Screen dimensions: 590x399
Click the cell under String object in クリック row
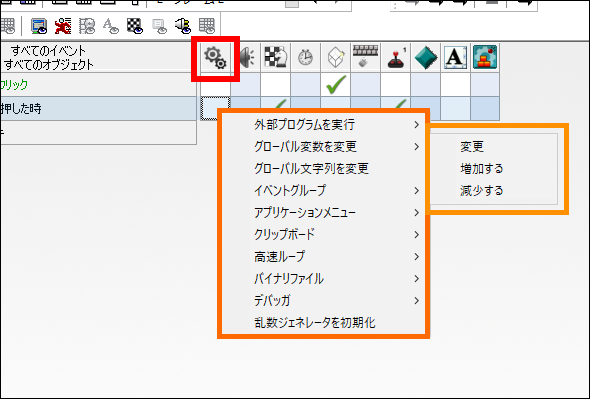[x=455, y=85]
